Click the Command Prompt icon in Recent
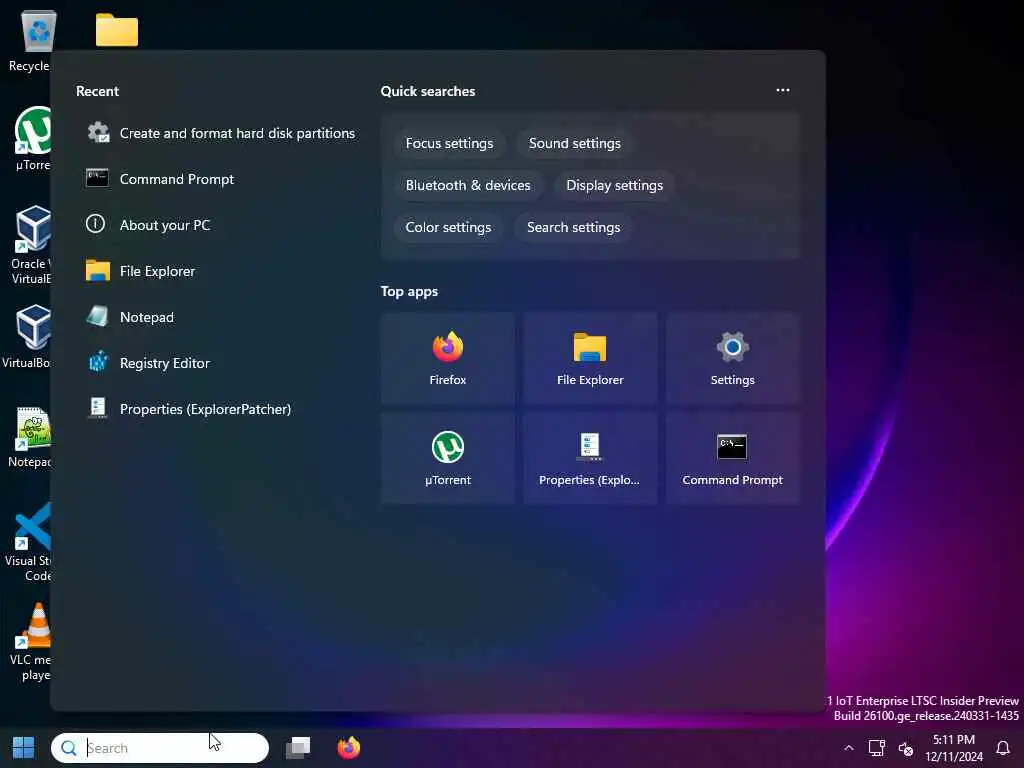The height and width of the screenshot is (768, 1024). coord(97,178)
